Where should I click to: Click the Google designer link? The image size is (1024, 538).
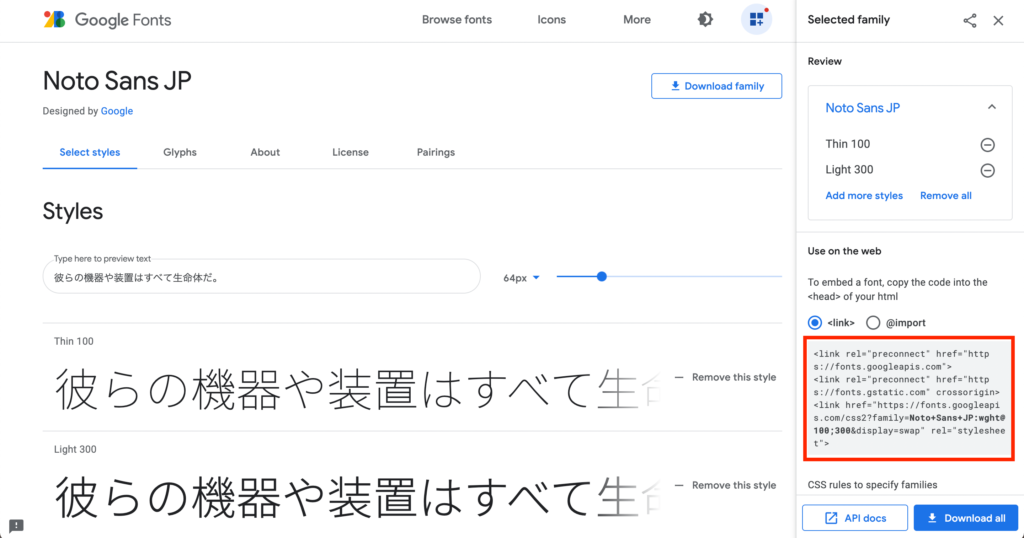tap(117, 111)
